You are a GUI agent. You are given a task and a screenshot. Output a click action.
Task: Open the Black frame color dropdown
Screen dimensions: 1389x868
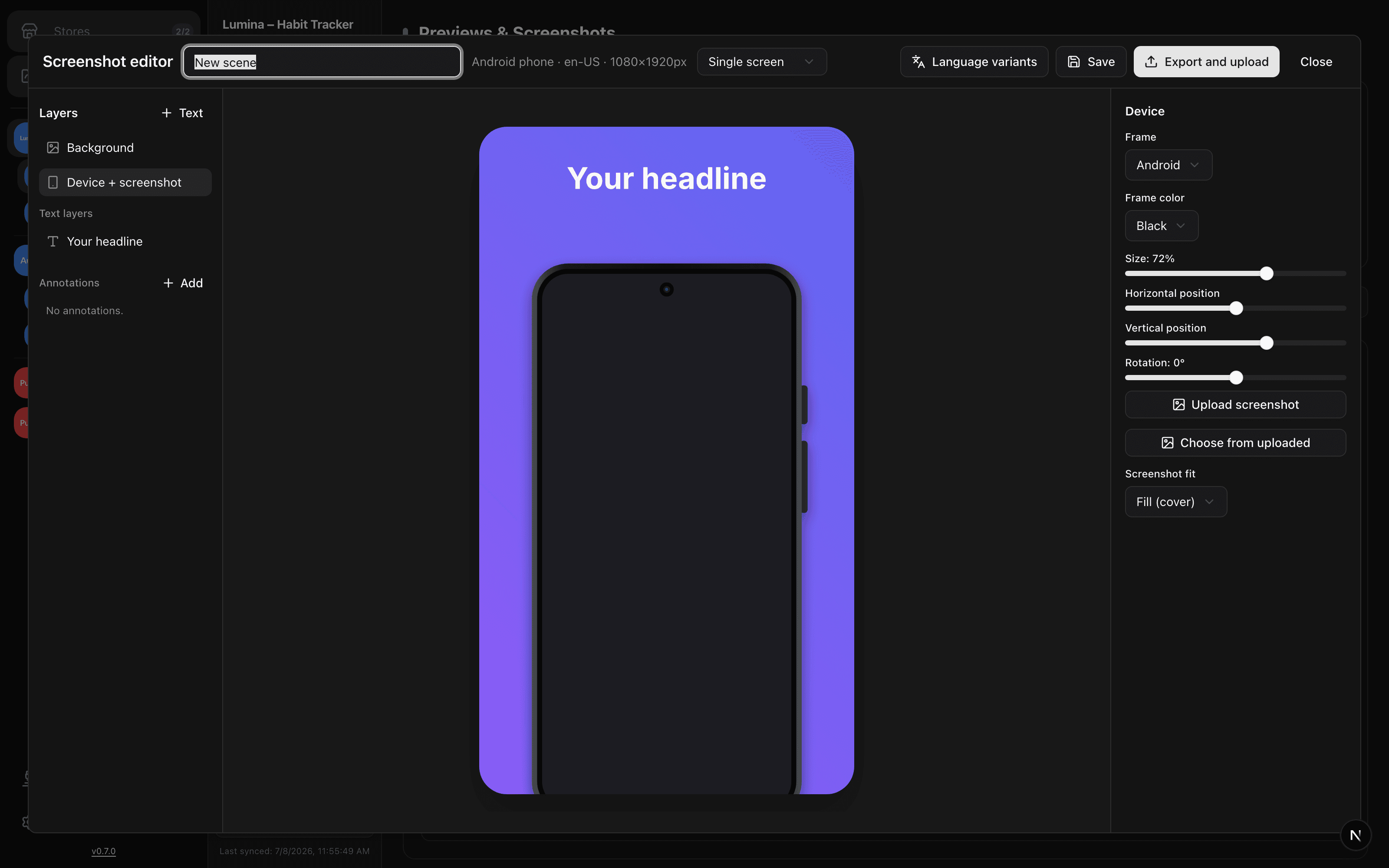[x=1161, y=226]
